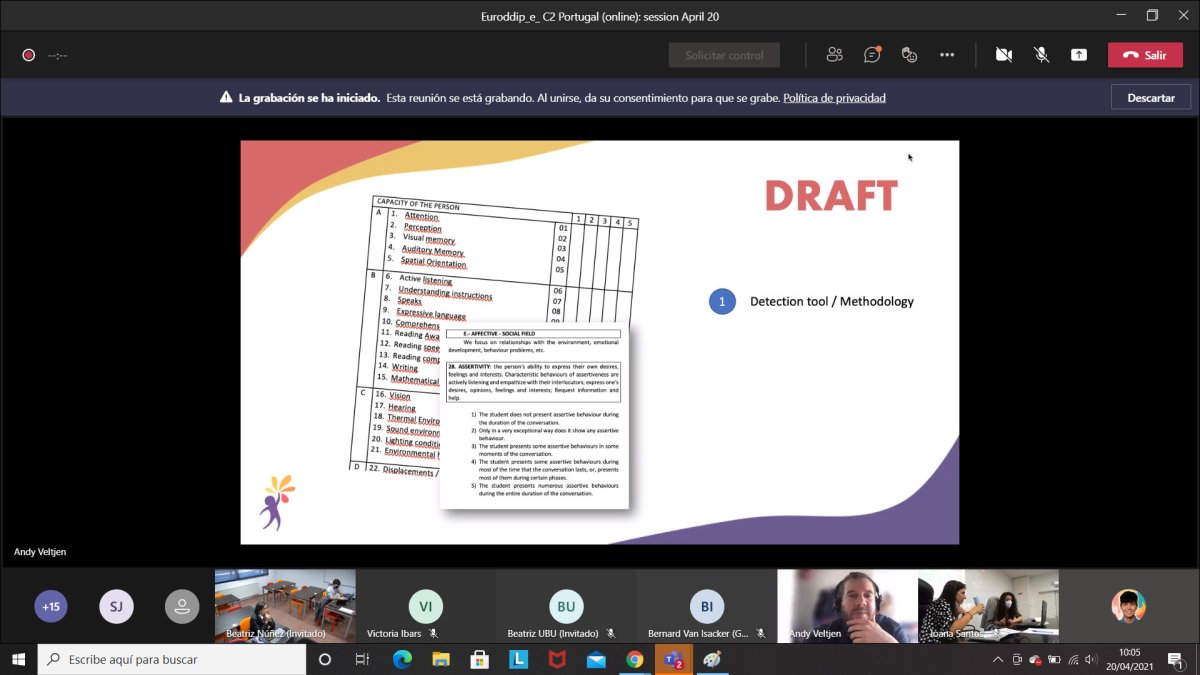Click the recording indicator red dot
The width and height of the screenshot is (1200, 675).
[29, 55]
